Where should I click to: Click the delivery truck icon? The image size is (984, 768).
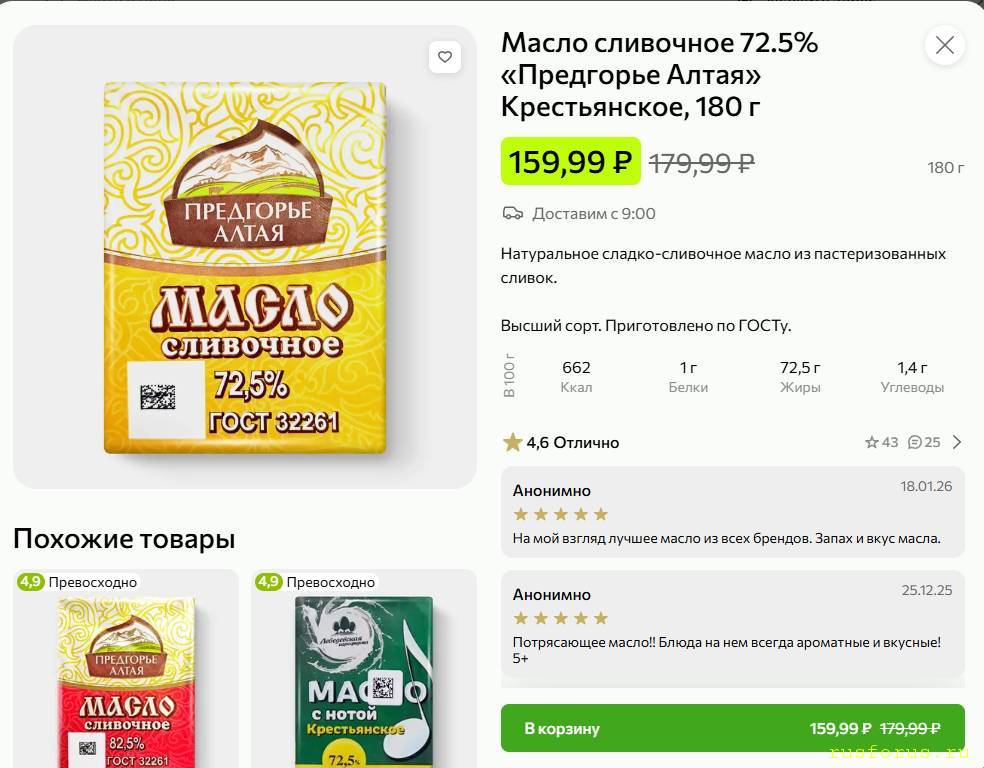[x=512, y=213]
